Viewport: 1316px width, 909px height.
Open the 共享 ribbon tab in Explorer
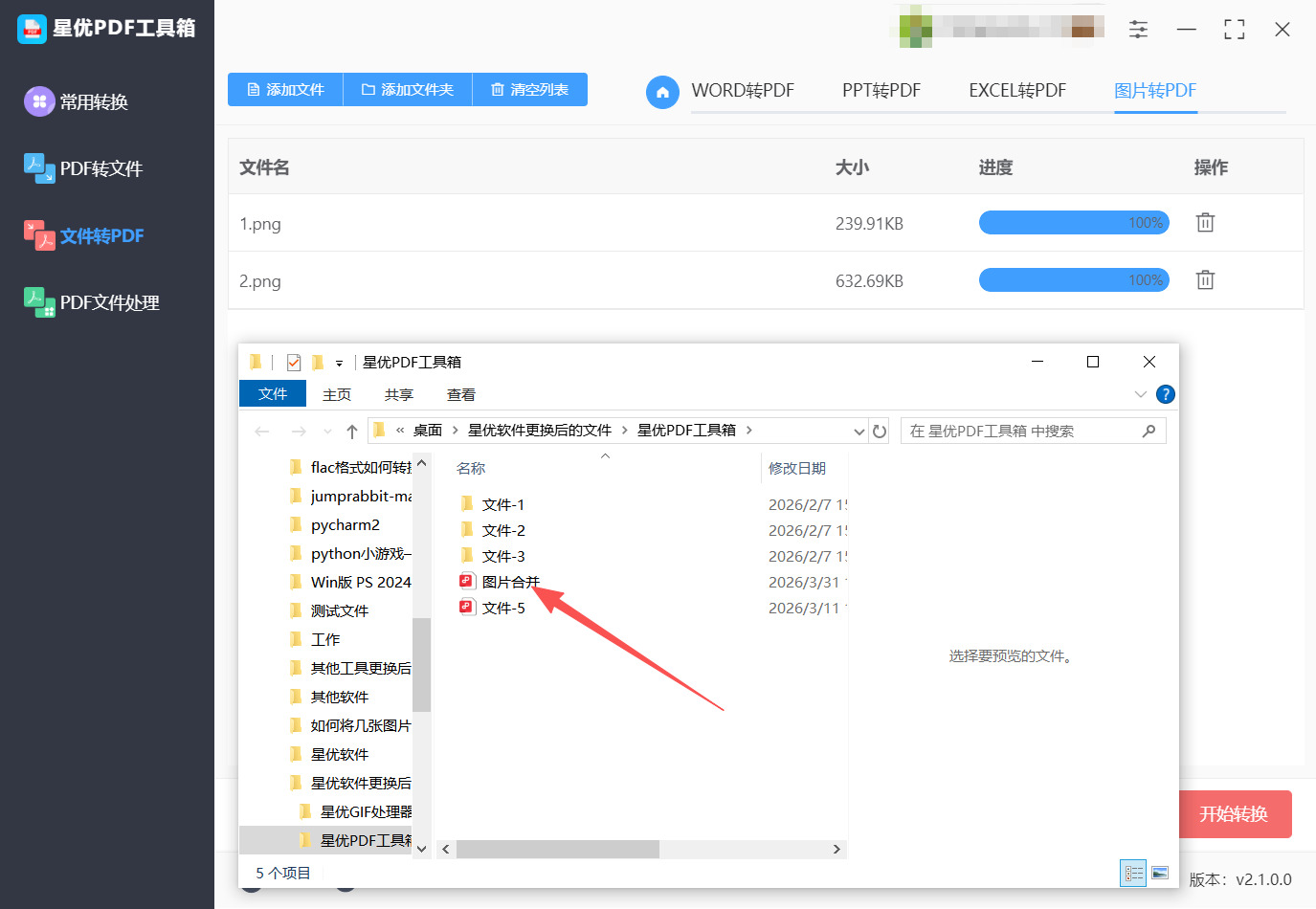point(399,394)
